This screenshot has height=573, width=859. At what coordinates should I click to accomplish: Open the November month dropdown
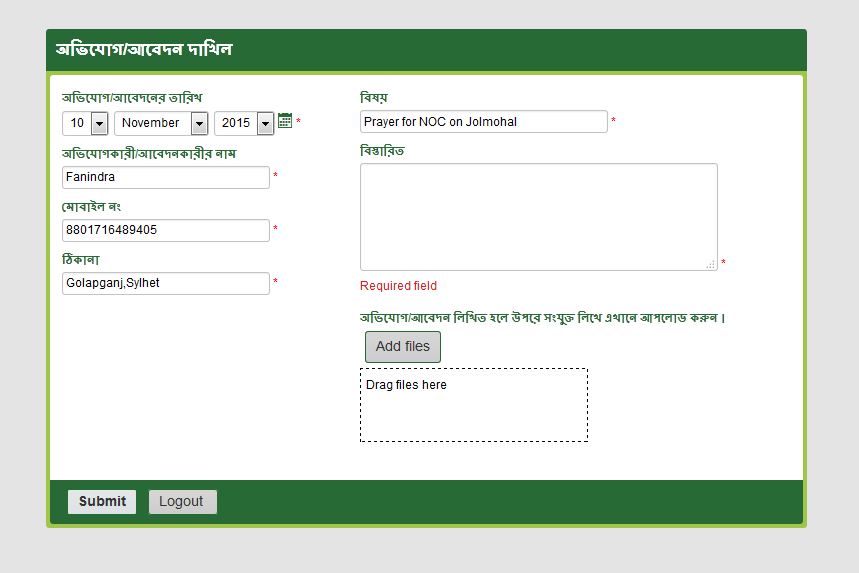coord(161,123)
